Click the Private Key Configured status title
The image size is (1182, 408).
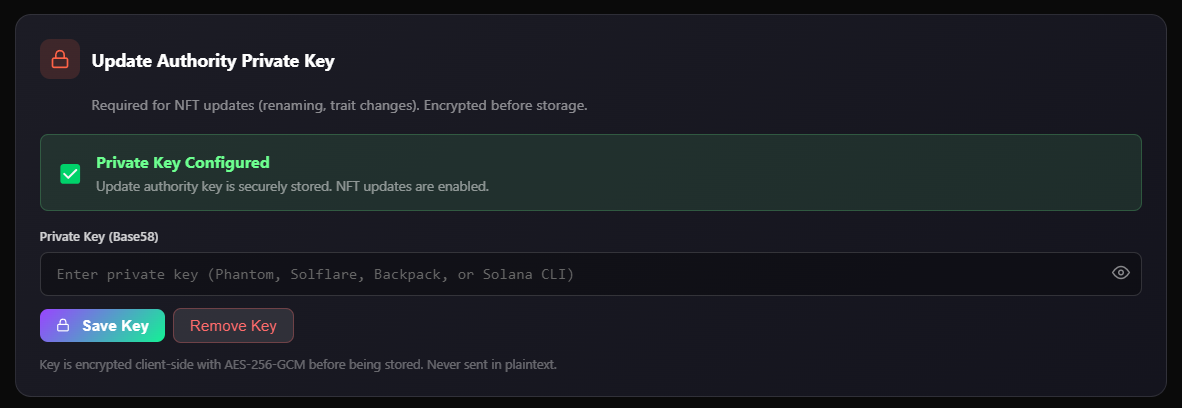(x=183, y=162)
